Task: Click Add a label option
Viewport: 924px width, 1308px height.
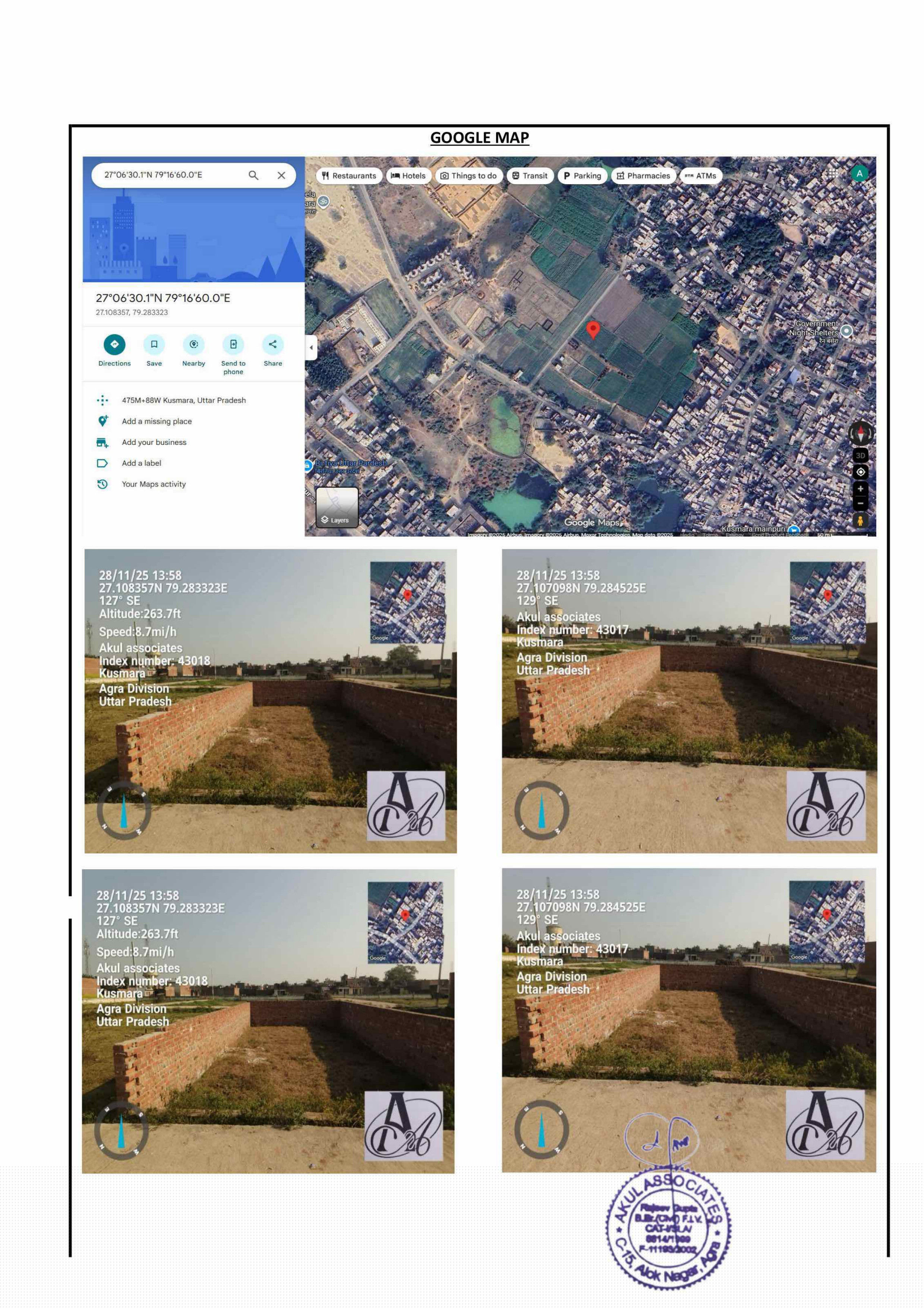Action: 141,463
